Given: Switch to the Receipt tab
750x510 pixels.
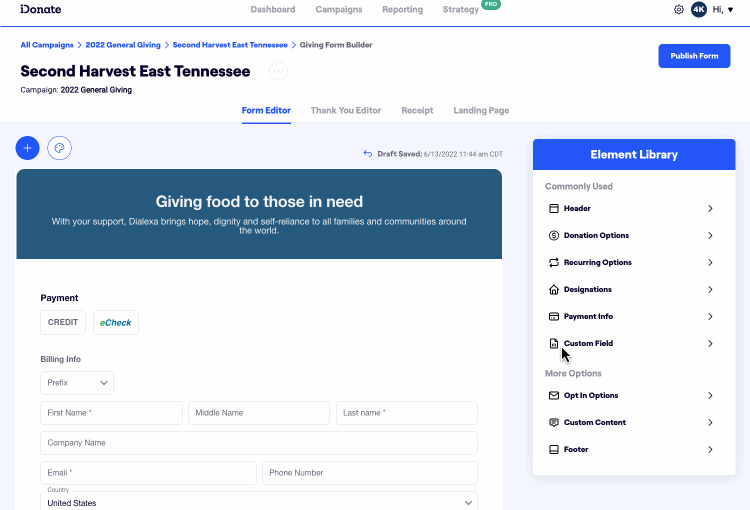Looking at the screenshot, I should click(417, 111).
